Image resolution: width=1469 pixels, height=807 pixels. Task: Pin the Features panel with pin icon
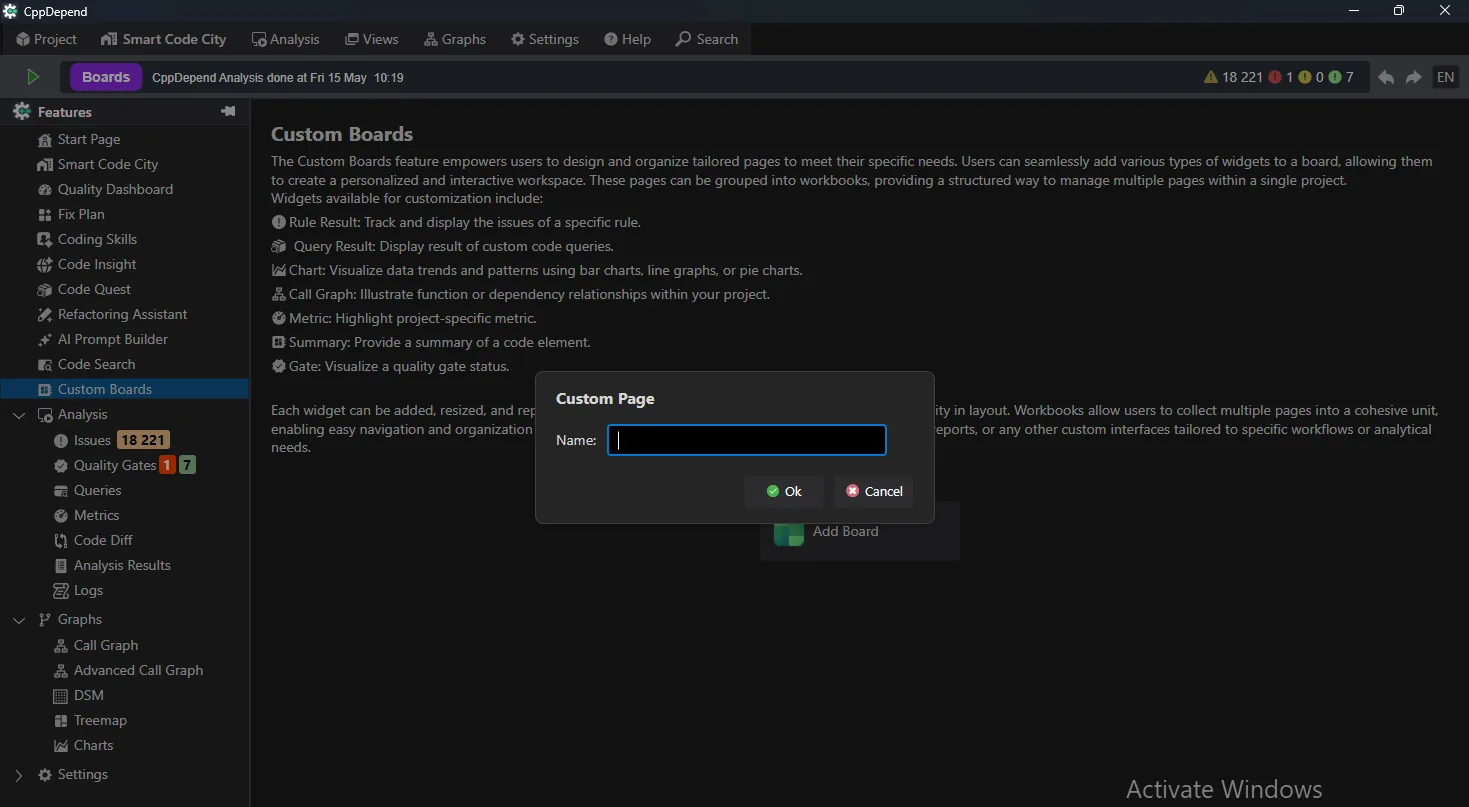(x=228, y=111)
